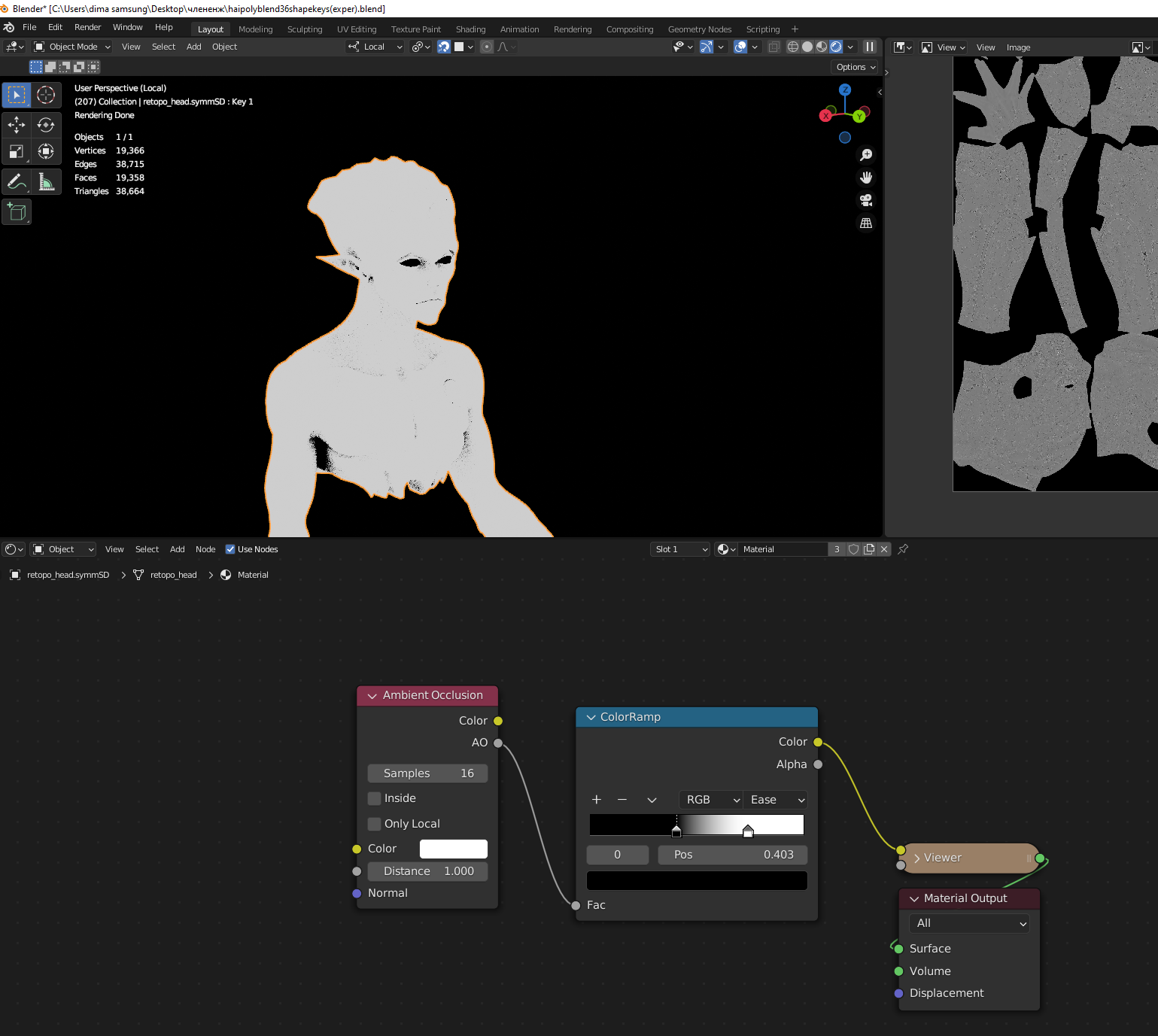Collapse the Ambient Occlusion node

(372, 696)
